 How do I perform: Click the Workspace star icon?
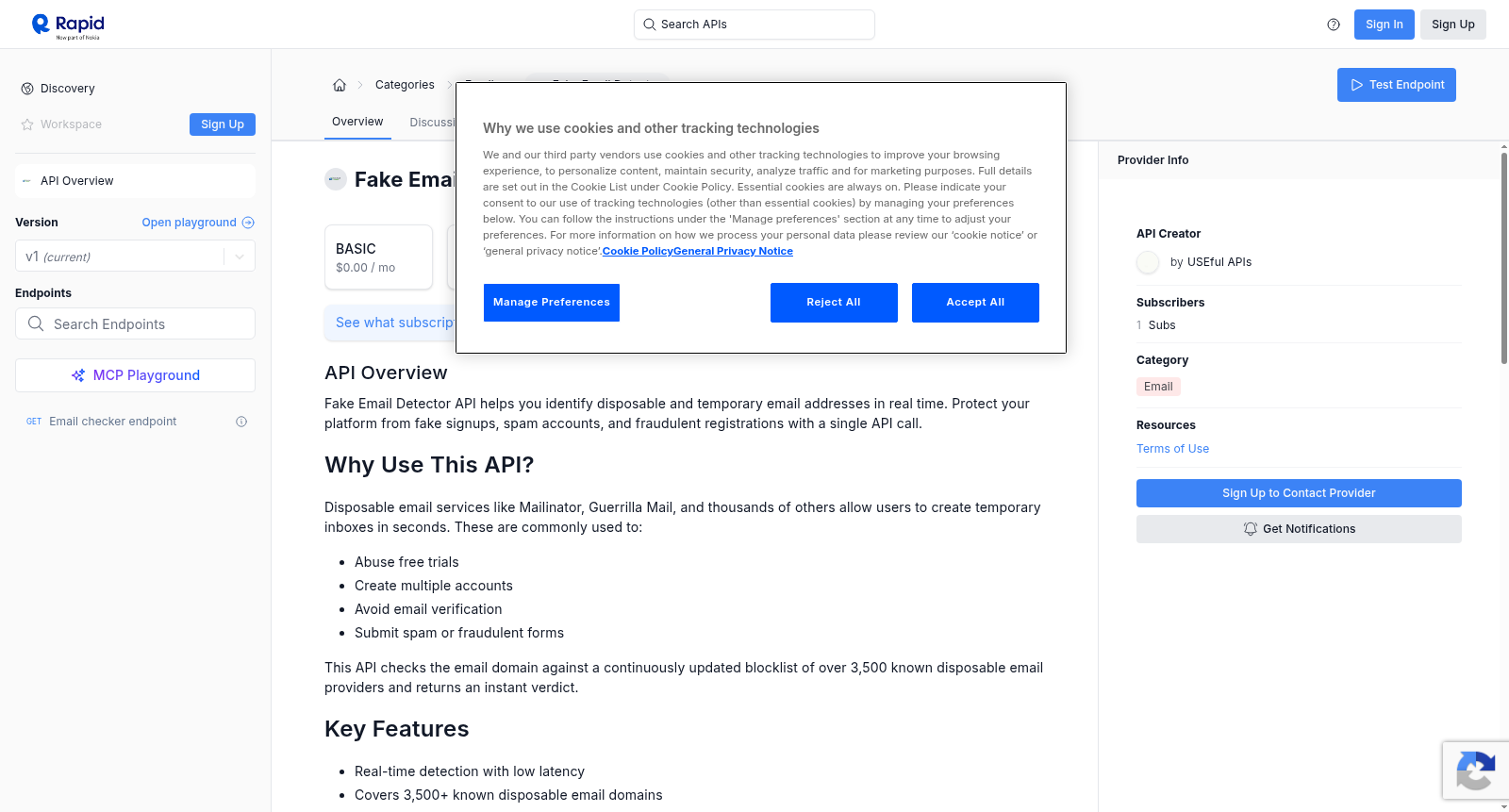[27, 124]
